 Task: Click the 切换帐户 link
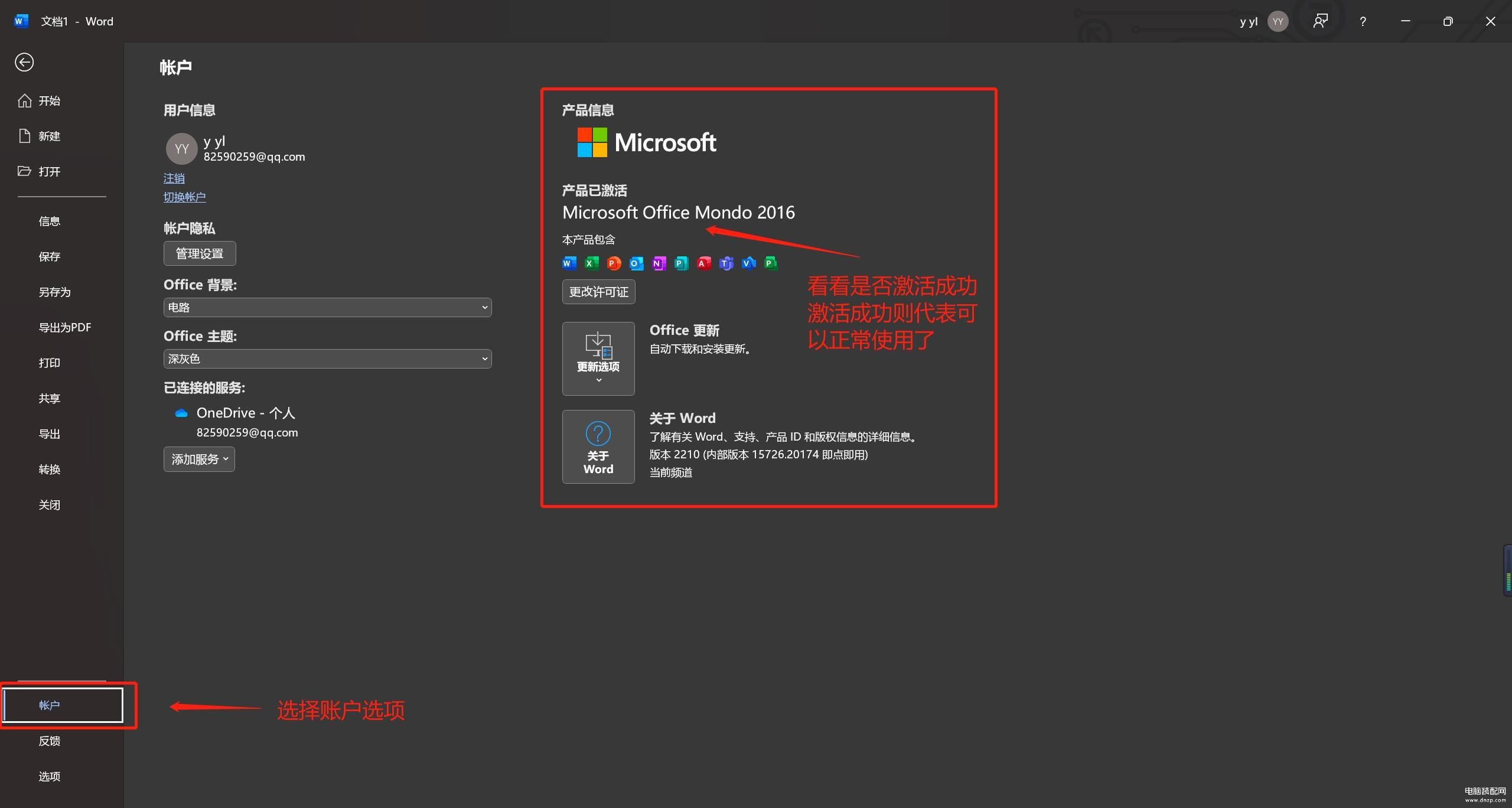pos(185,197)
